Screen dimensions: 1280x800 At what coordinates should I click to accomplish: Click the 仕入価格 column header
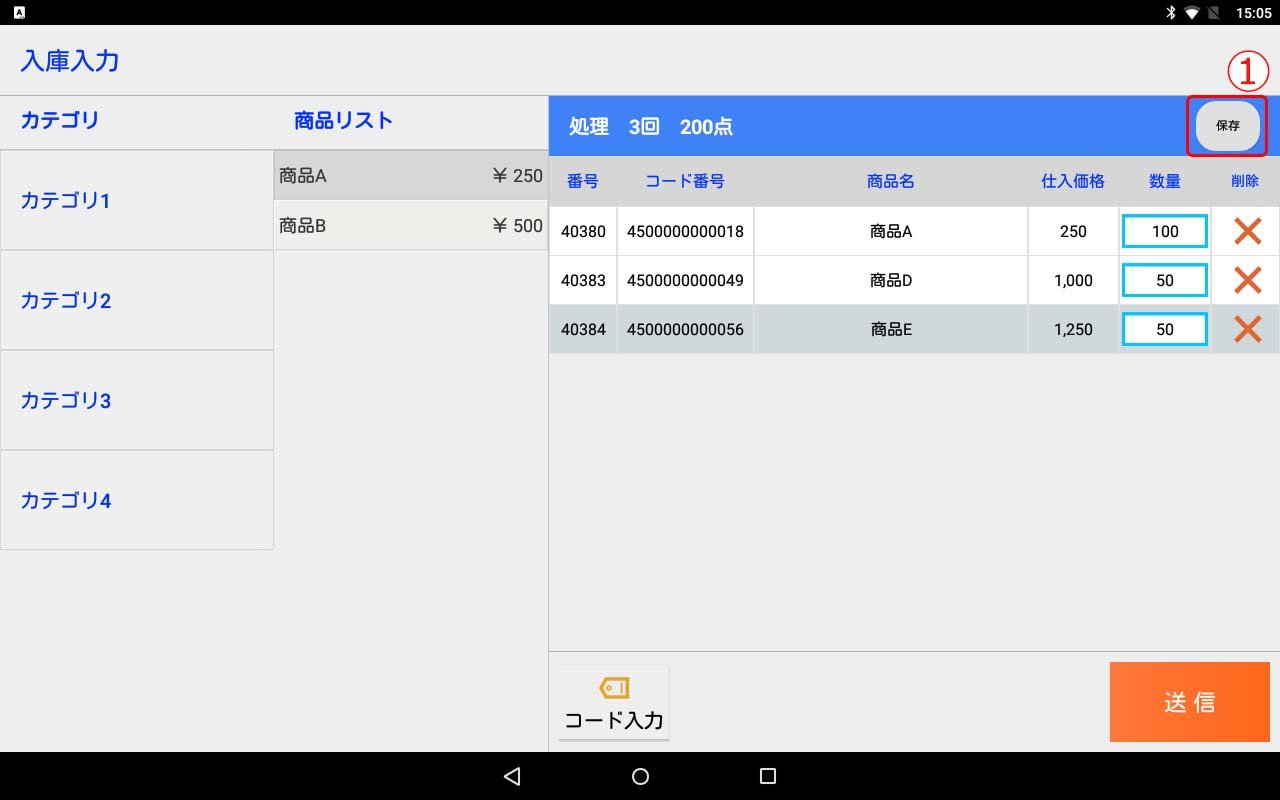pyautogui.click(x=1073, y=181)
